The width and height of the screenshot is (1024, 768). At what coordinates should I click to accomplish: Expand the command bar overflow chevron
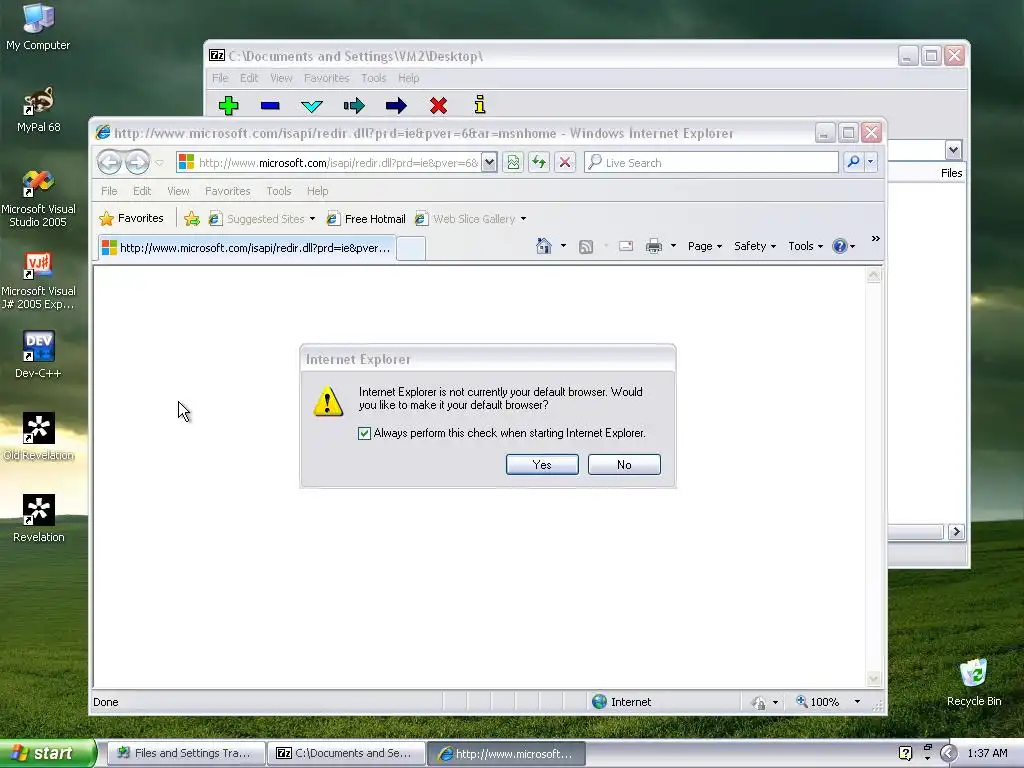[x=875, y=239]
